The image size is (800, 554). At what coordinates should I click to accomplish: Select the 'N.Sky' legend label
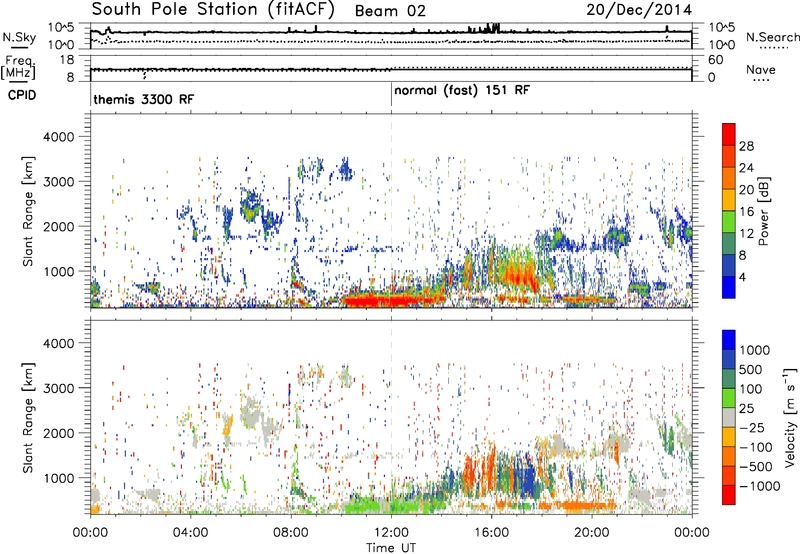click(19, 37)
